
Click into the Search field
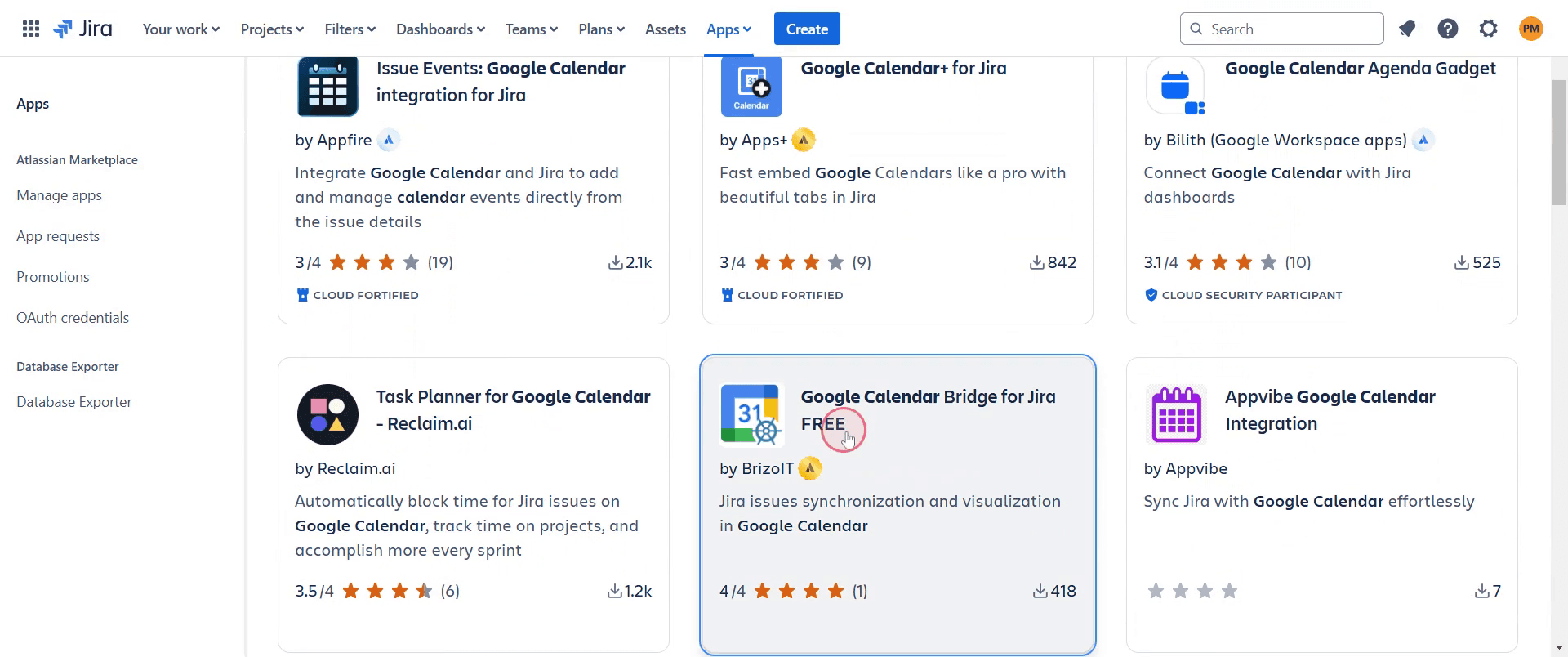[x=1290, y=29]
